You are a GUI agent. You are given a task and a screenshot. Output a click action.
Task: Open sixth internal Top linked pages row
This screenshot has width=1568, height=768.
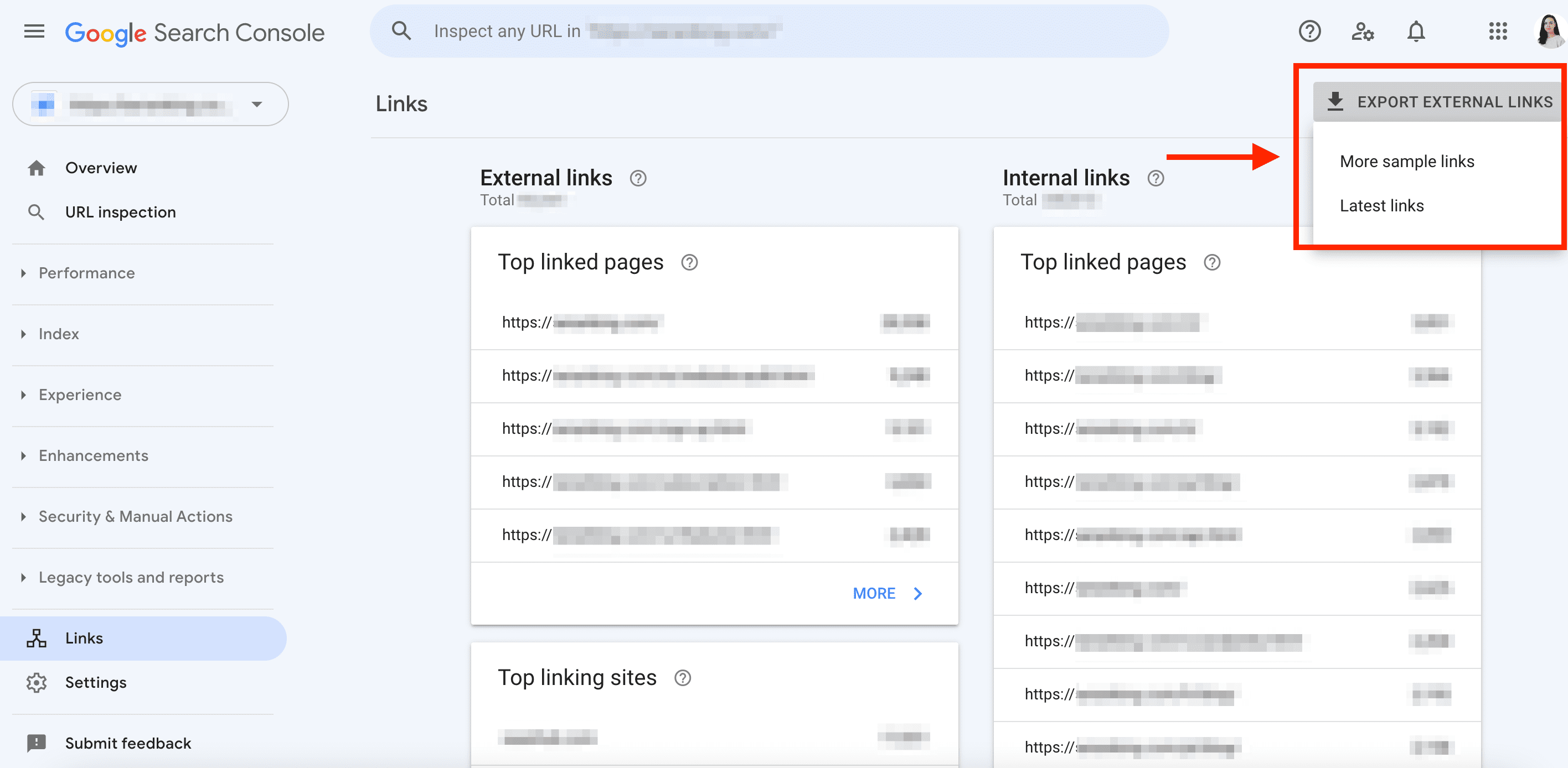coord(1237,588)
